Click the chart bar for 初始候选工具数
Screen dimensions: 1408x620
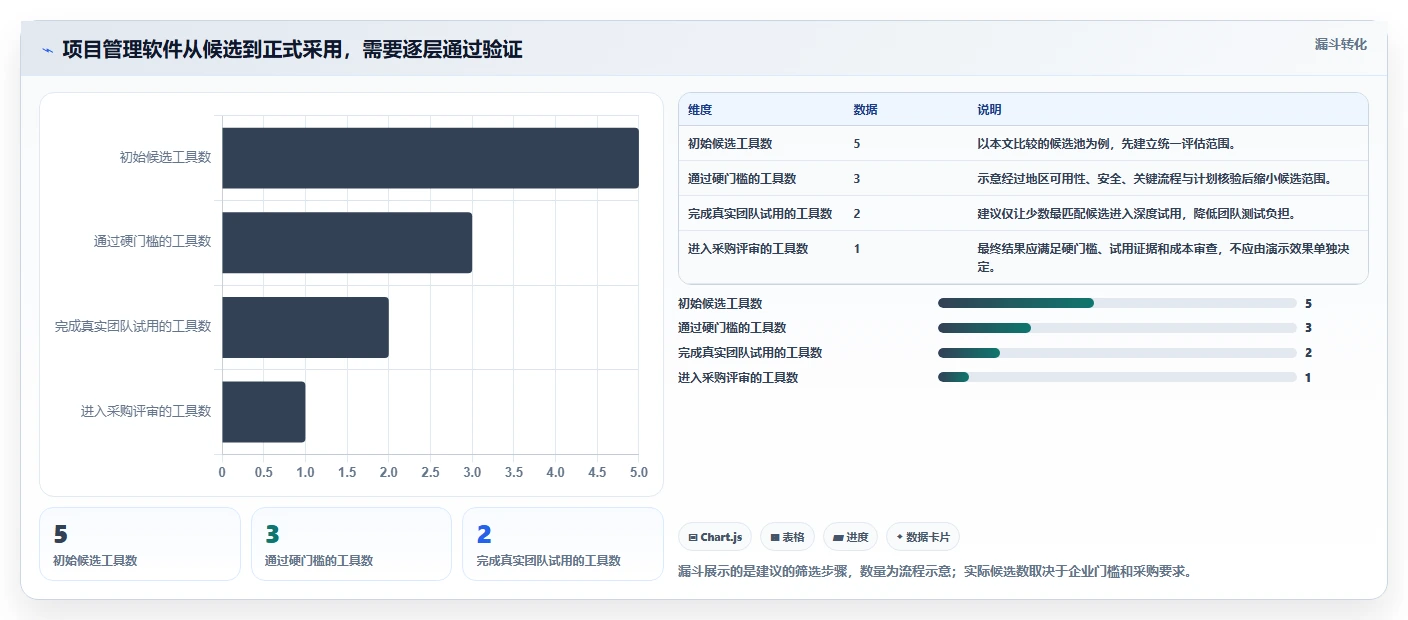tap(430, 158)
